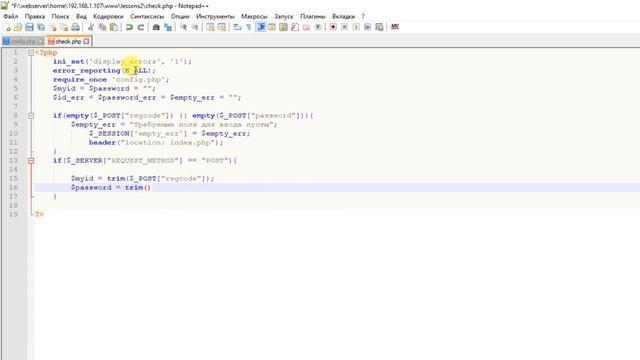The height and width of the screenshot is (360, 640).
Task: Open the Опции menu
Action: point(180,16)
